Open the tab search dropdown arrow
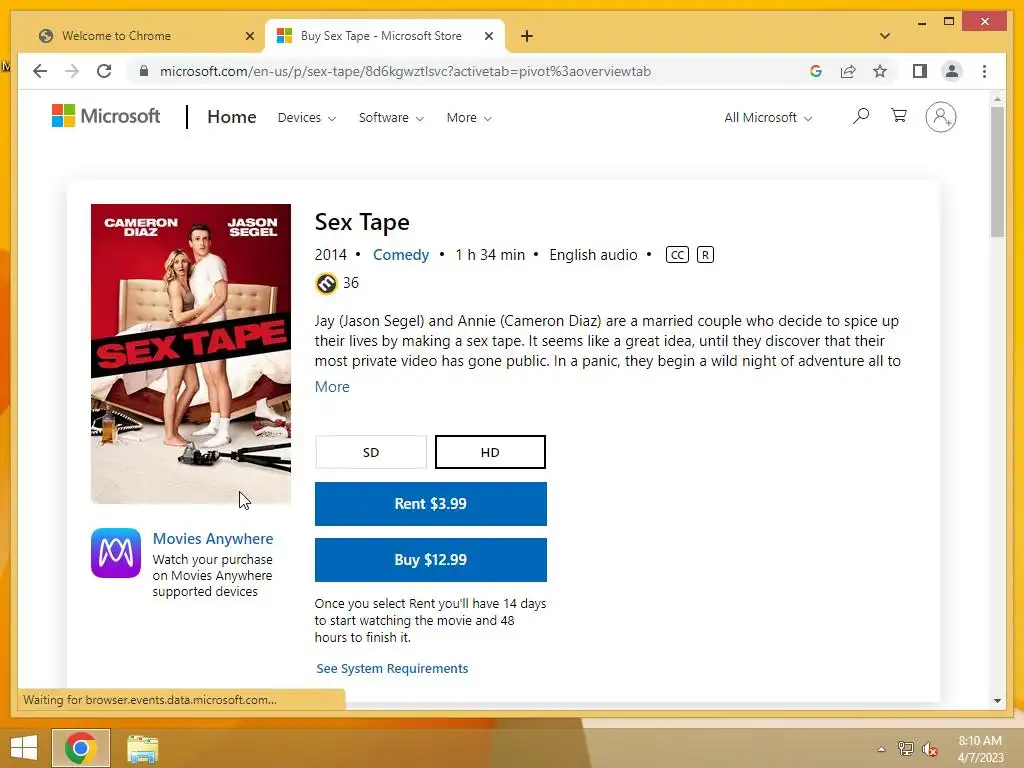 885,36
